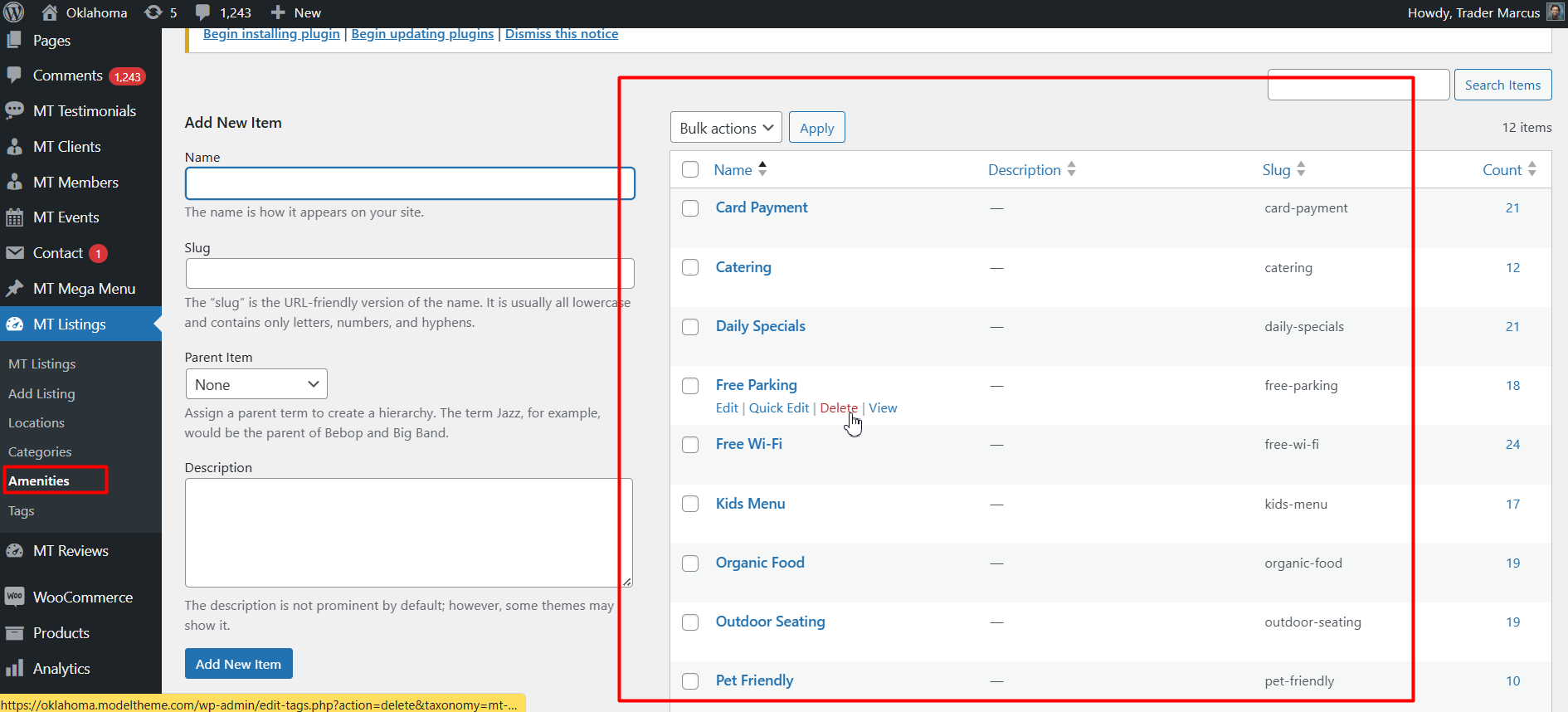The width and height of the screenshot is (1568, 712).
Task: Check the Free Wi-Fi row checkbox
Action: coord(690,445)
